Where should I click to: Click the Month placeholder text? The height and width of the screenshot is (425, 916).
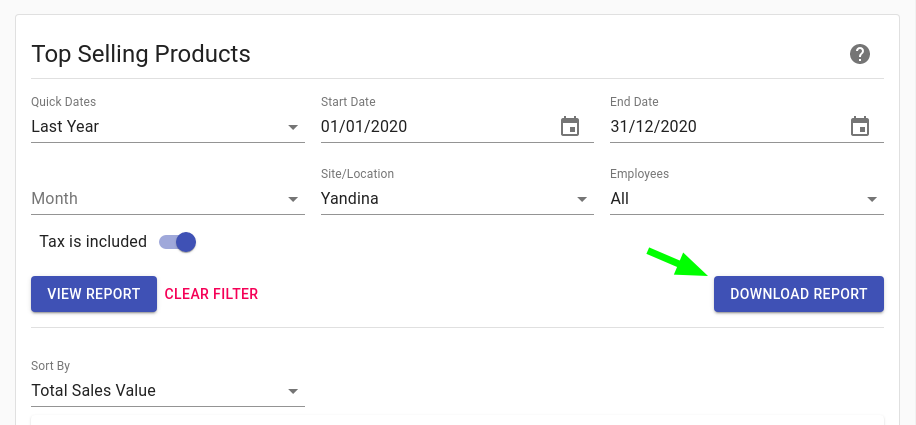pyautogui.click(x=54, y=198)
